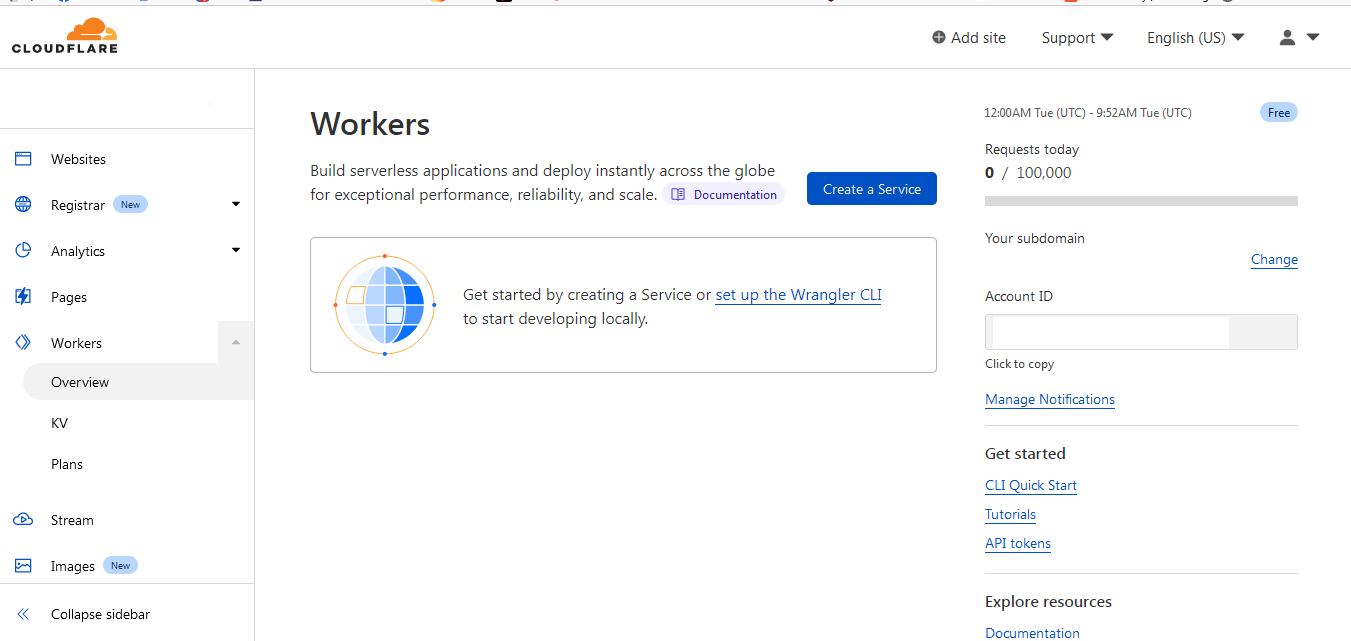
Task: Open the Plans sidebar item
Action: [x=67, y=464]
